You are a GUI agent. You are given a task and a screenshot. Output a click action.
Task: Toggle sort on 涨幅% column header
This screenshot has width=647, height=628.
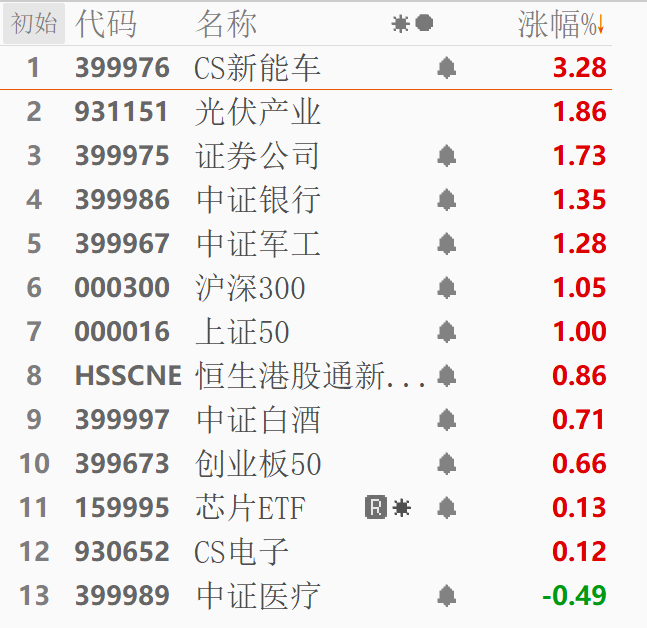(561, 25)
